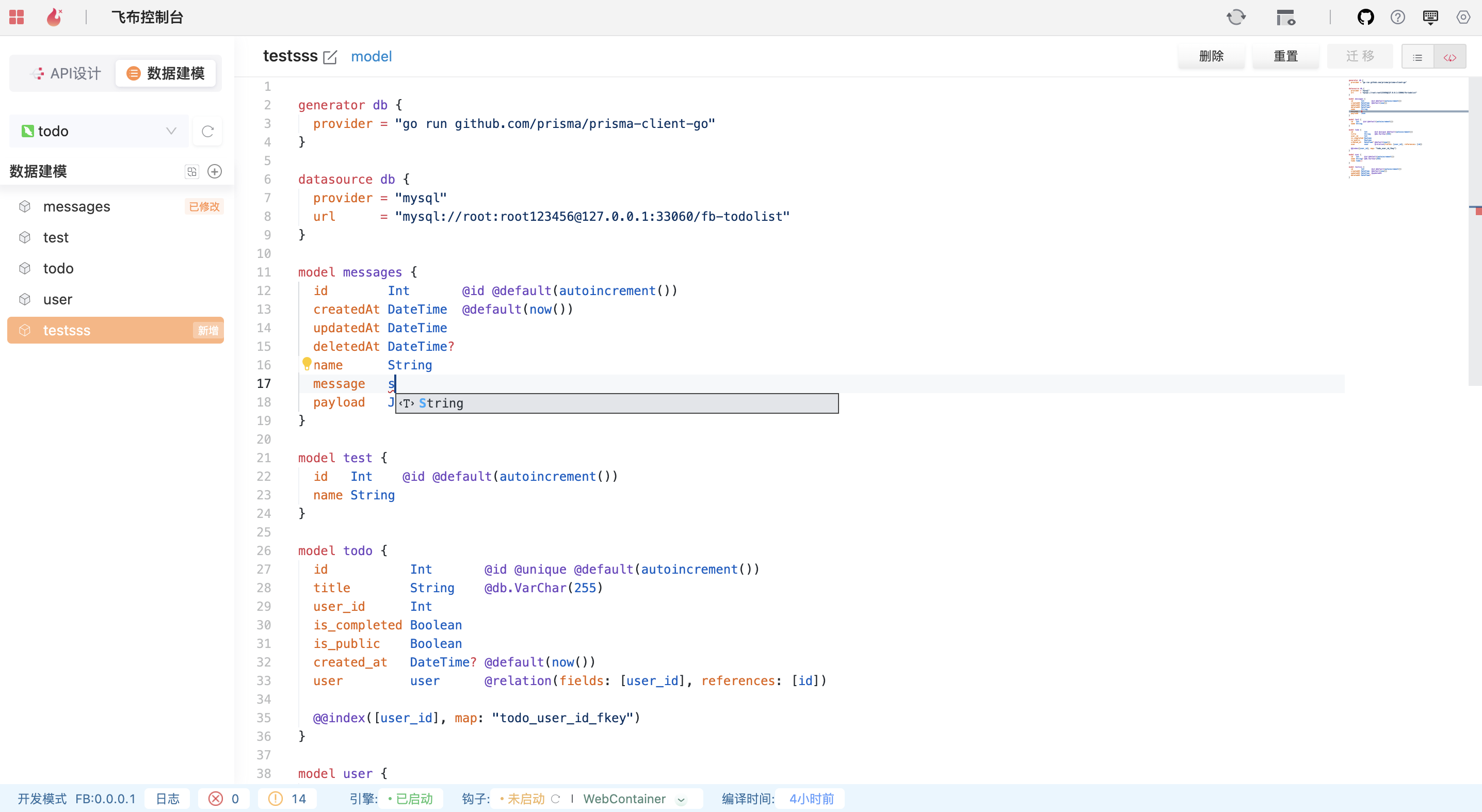This screenshot has width=1482, height=812.
Task: Click the hooks restart icon in status bar
Action: (555, 799)
